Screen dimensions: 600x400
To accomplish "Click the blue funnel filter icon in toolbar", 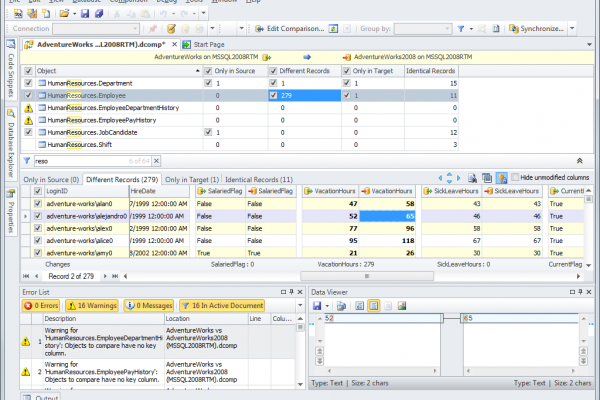I will [461, 29].
